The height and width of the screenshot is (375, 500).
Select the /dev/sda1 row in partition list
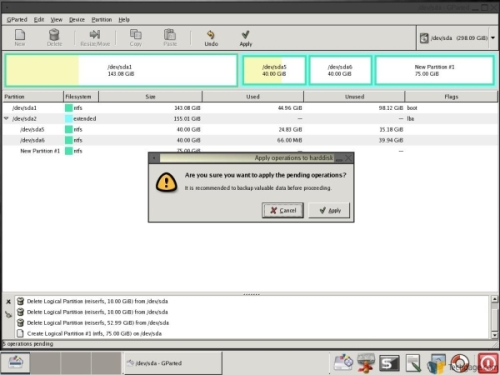(x=250, y=108)
